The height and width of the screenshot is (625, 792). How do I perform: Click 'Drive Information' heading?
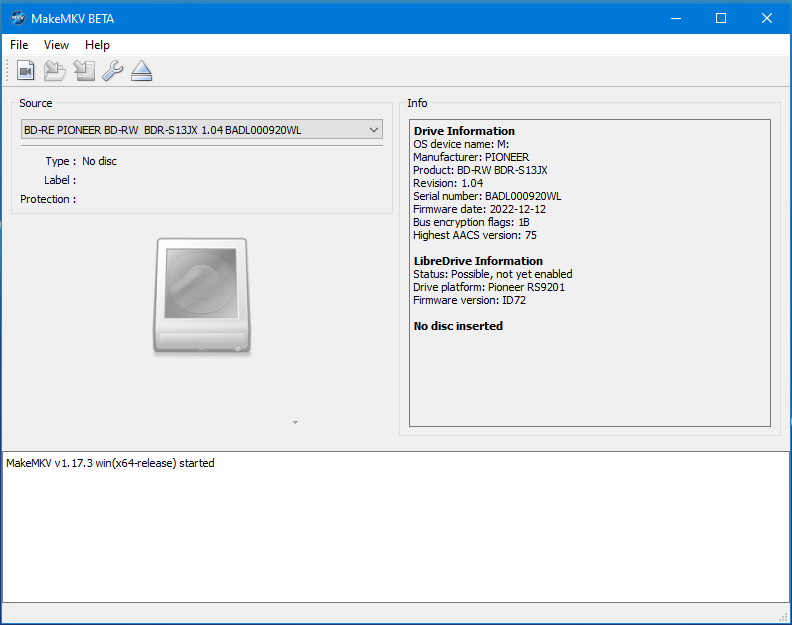(x=464, y=131)
